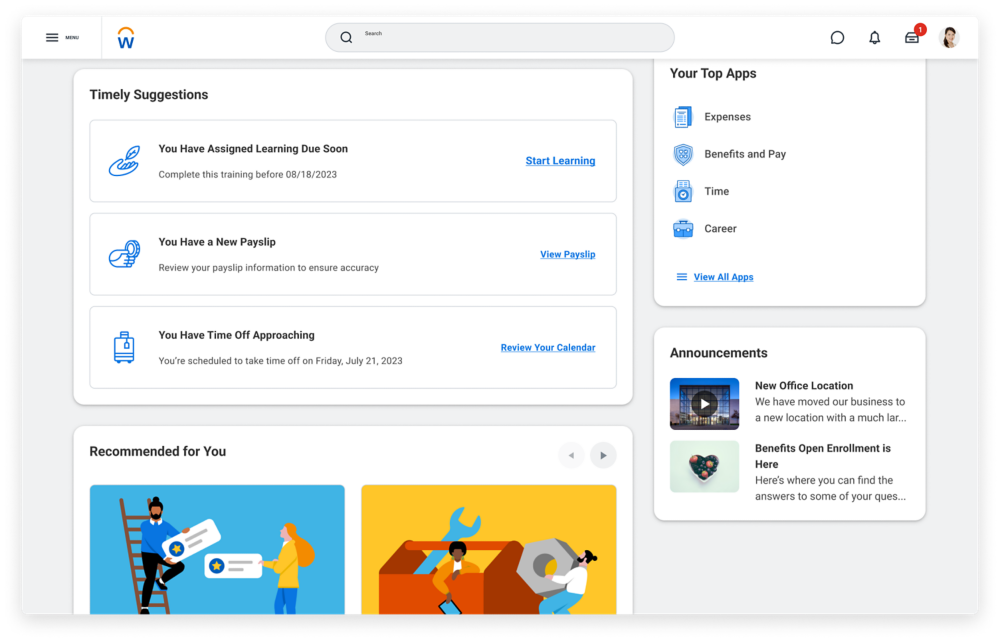
Task: Click the assigned learning scribble icon
Action: click(x=124, y=160)
